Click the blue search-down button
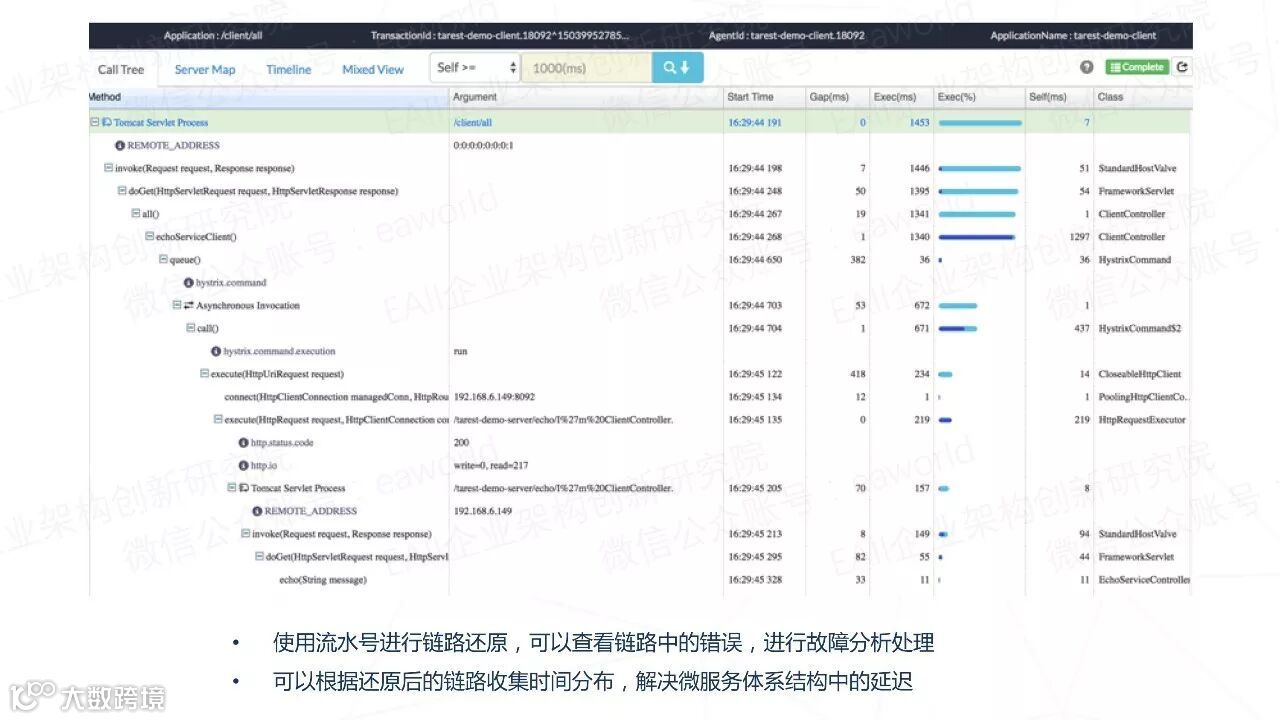This screenshot has width=1280, height=720. 677,67
